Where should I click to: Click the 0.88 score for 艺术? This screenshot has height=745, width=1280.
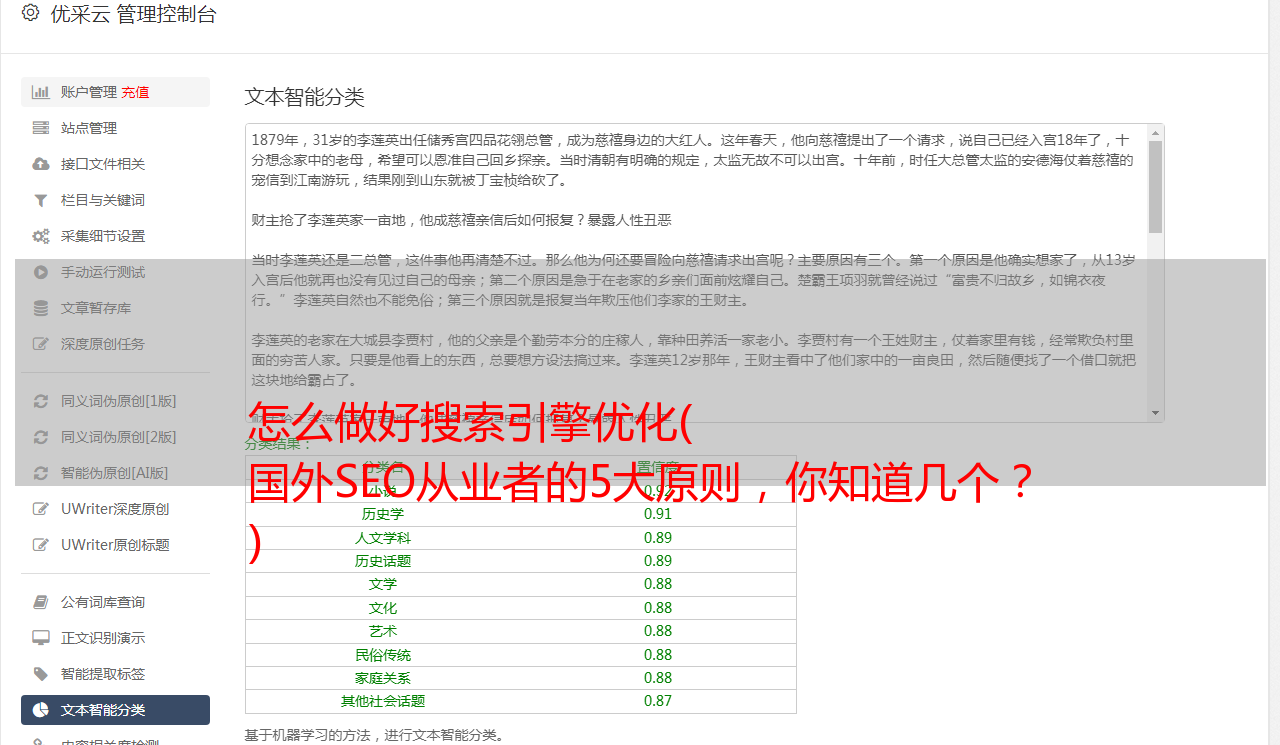[658, 631]
